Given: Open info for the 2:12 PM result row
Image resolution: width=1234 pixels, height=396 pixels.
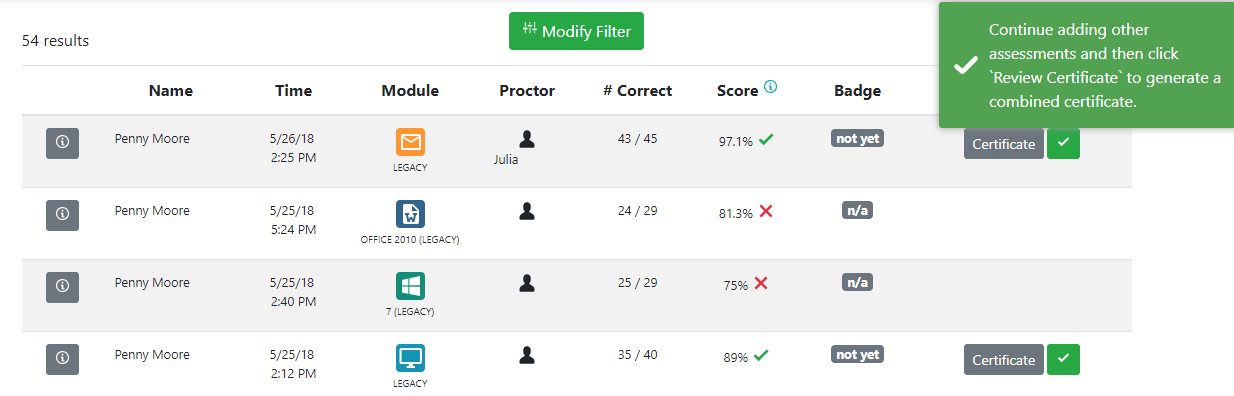Looking at the screenshot, I should point(62,358).
